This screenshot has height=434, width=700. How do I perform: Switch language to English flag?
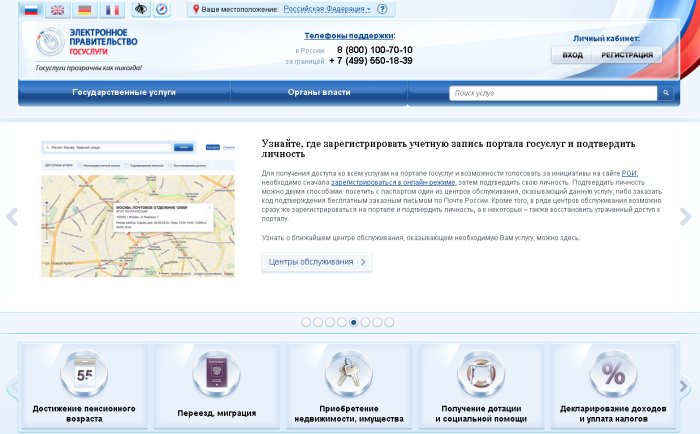point(57,10)
